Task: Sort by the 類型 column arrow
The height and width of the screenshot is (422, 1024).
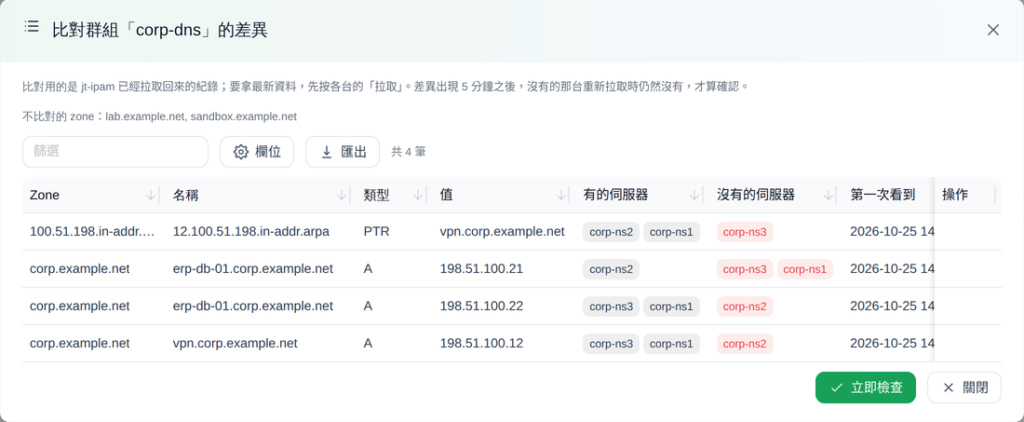Action: click(418, 195)
